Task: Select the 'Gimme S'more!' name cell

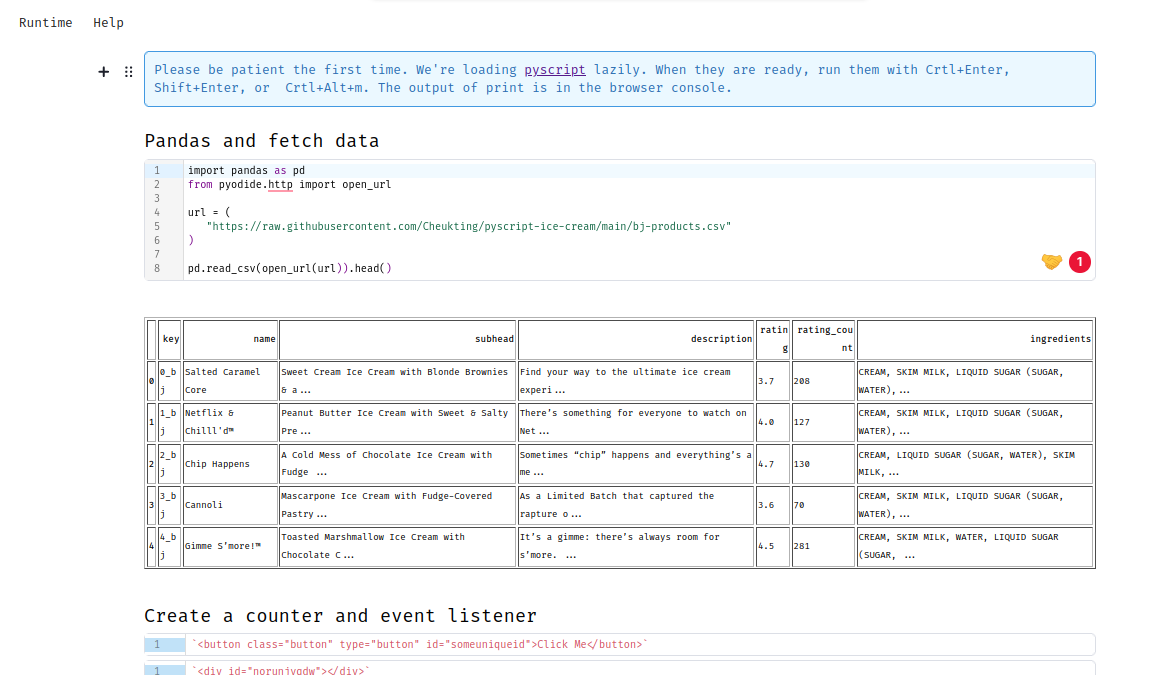Action: (231, 546)
